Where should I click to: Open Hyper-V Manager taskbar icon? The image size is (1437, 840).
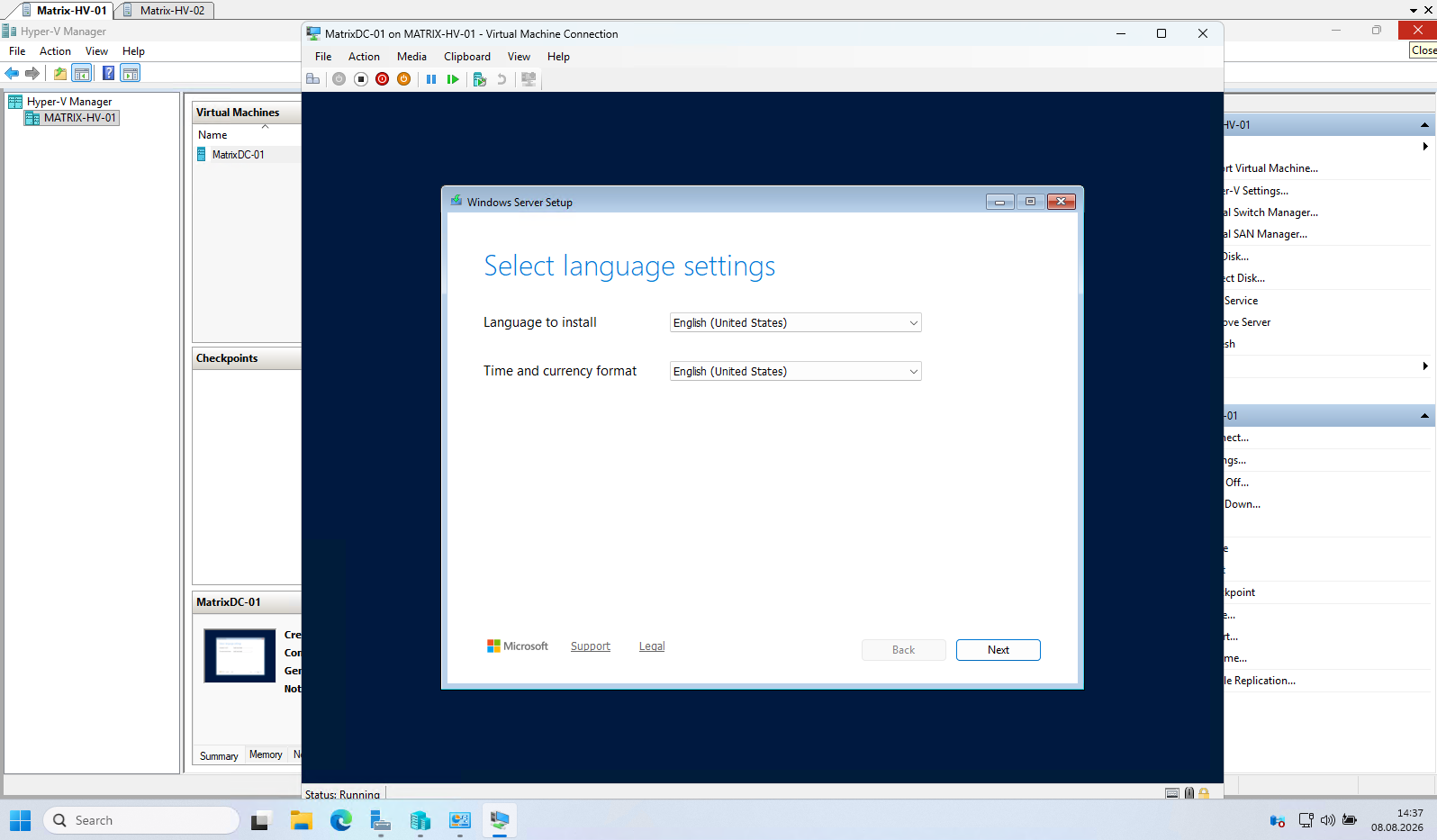(x=420, y=820)
